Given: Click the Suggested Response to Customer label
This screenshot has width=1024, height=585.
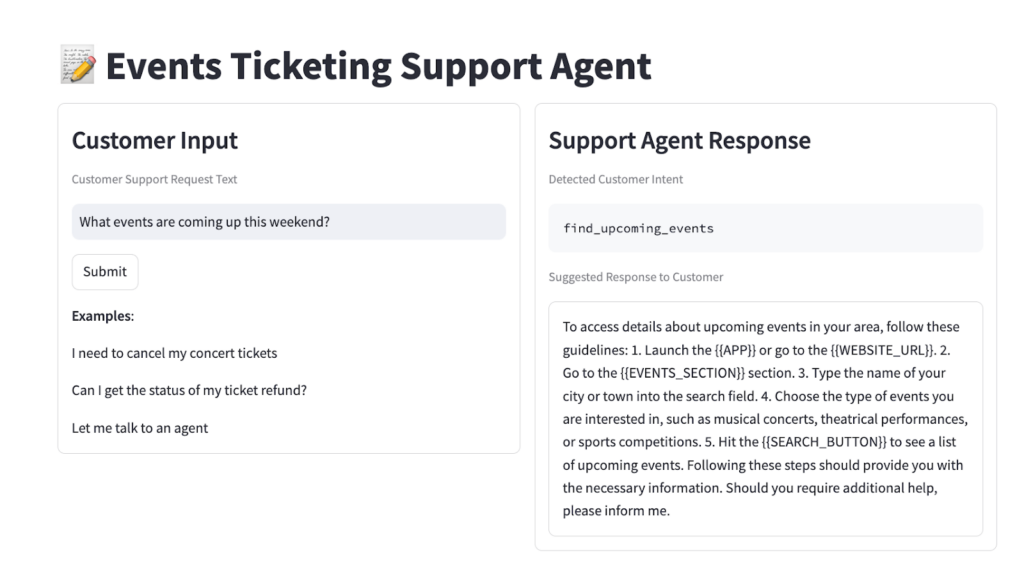Looking at the screenshot, I should [x=635, y=277].
